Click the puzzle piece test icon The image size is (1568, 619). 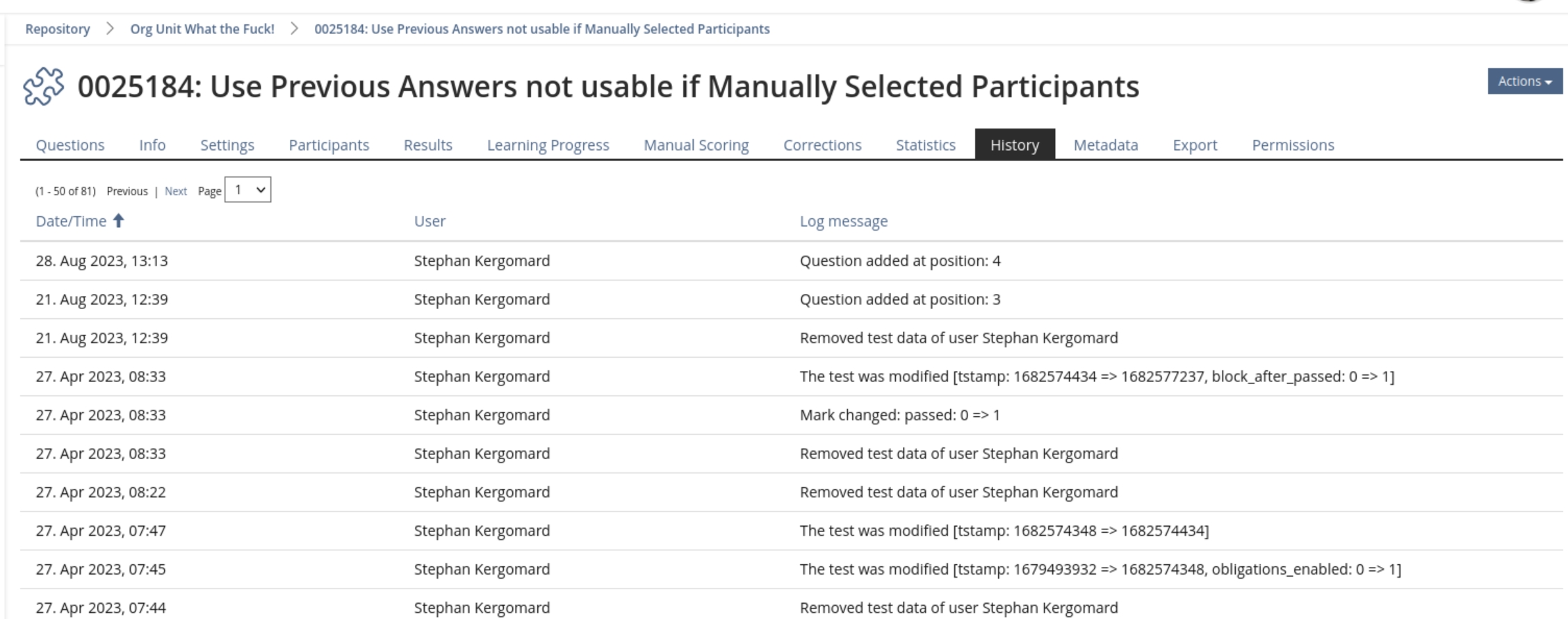[43, 86]
